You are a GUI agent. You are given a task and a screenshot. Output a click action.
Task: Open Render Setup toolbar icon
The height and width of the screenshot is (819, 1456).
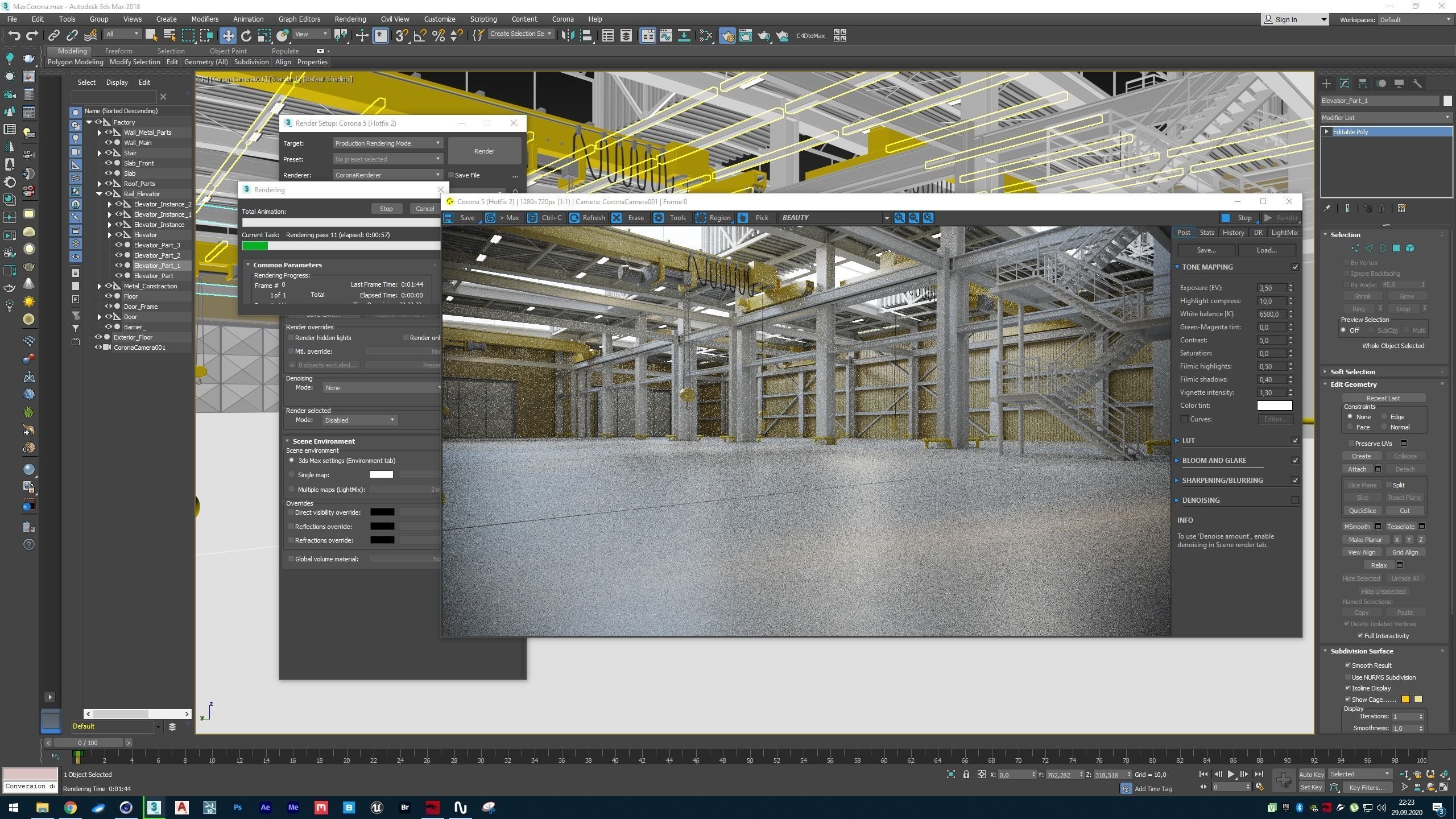[x=727, y=35]
